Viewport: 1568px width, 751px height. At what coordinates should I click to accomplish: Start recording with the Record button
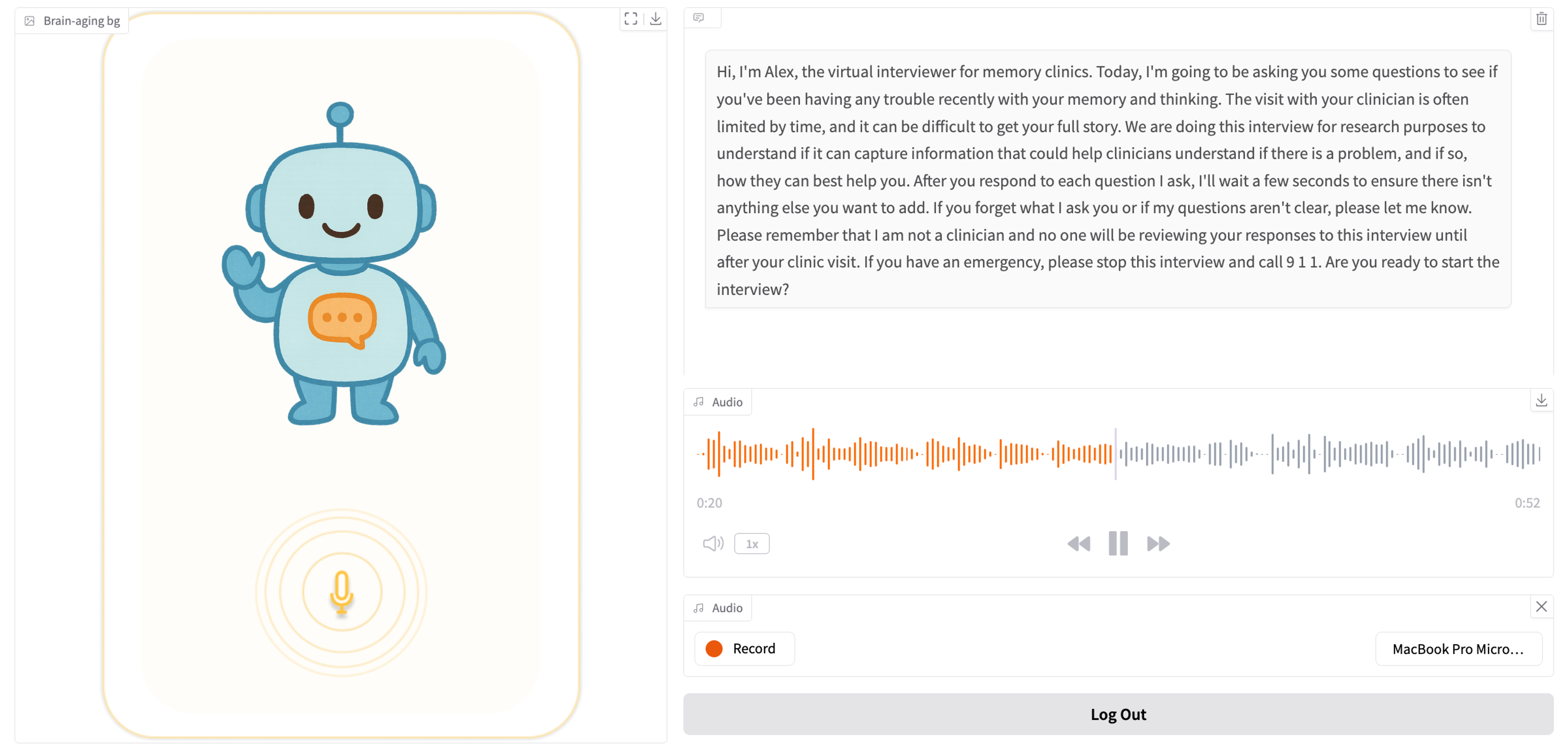pyautogui.click(x=744, y=649)
